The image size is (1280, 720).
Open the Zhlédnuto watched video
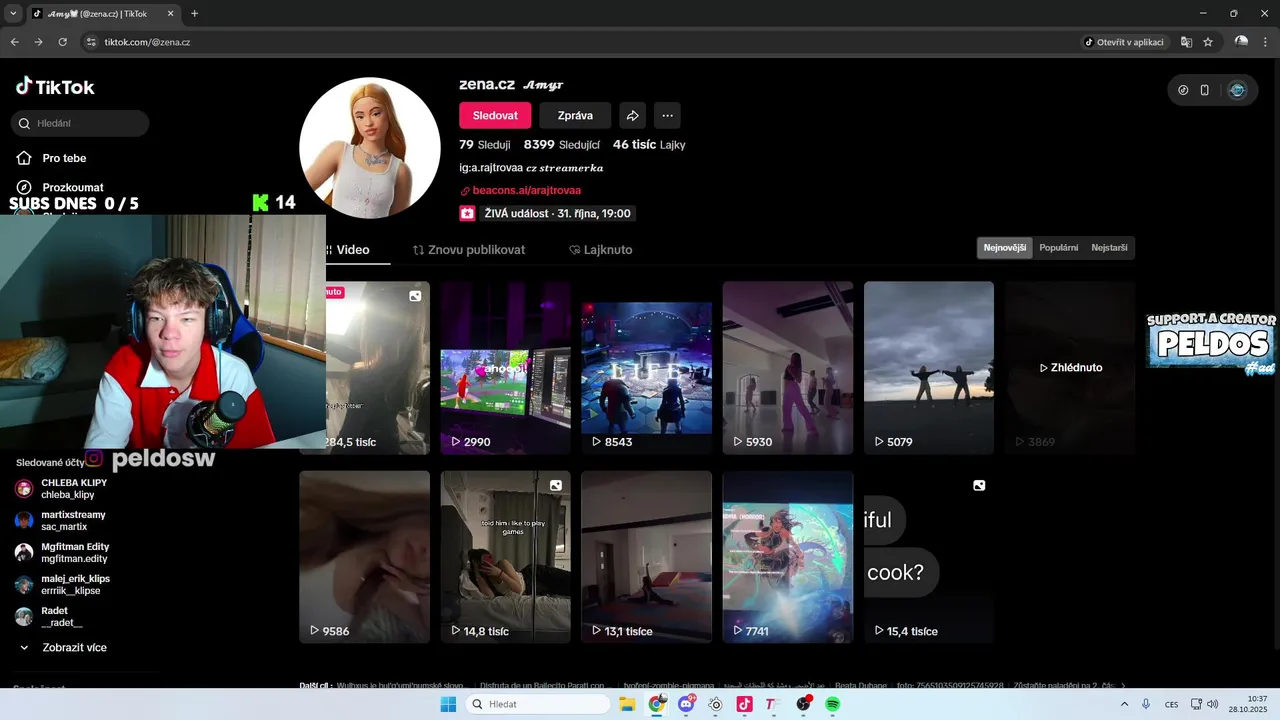pyautogui.click(x=1070, y=368)
